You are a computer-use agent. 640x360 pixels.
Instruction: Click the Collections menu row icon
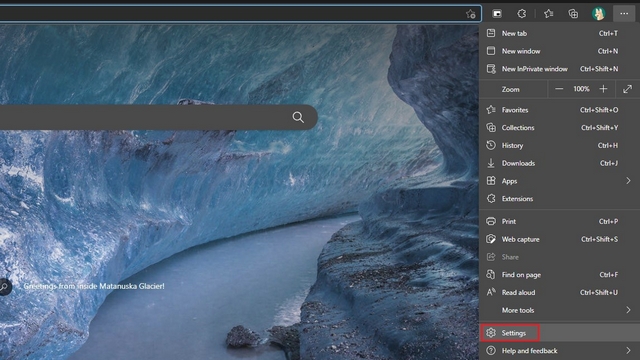[491, 128]
